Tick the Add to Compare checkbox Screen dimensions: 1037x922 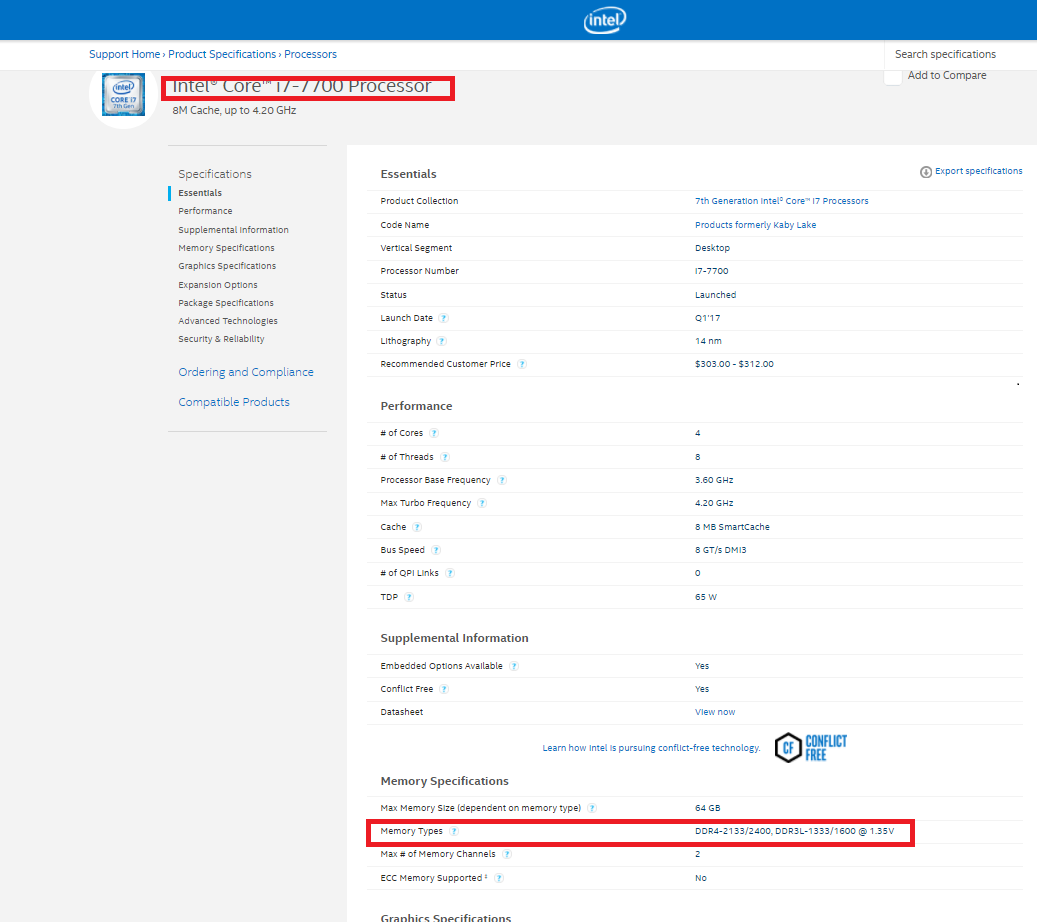893,76
